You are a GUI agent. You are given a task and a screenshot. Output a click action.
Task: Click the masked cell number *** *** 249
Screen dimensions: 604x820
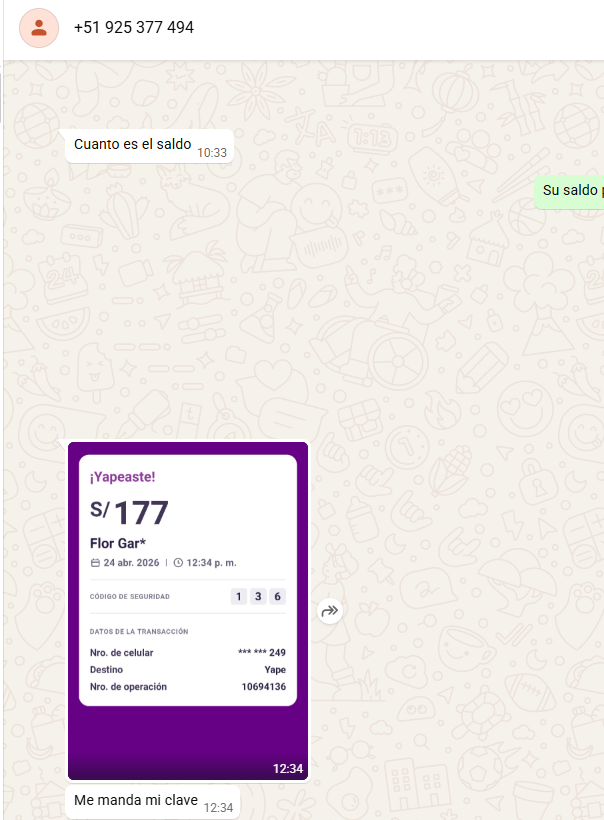click(x=261, y=652)
